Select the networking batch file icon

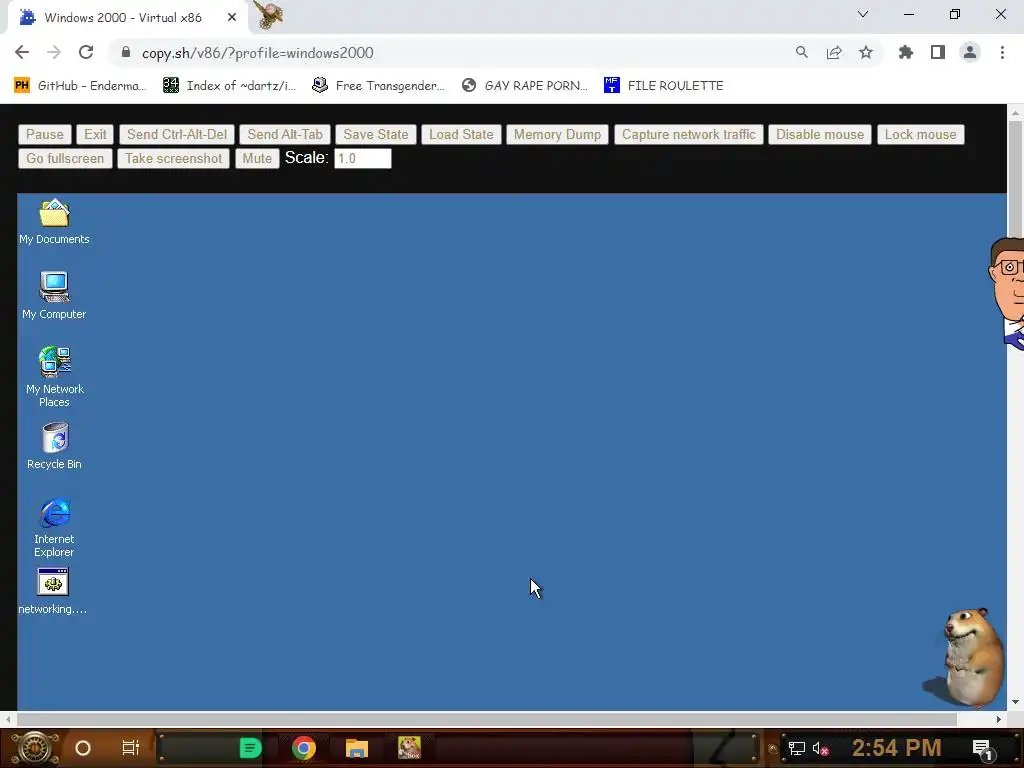tap(53, 592)
